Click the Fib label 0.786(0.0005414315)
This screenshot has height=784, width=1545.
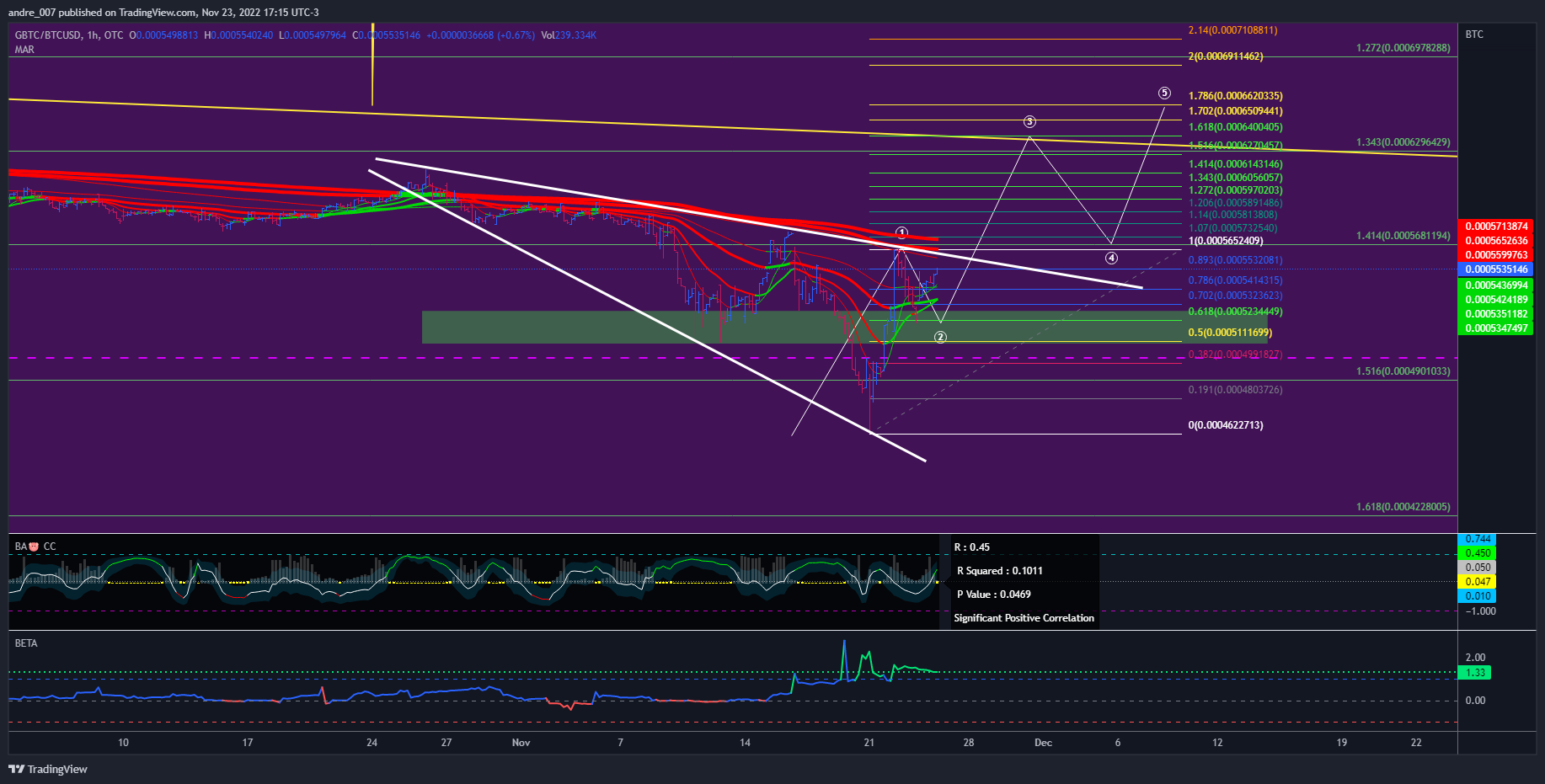(x=1235, y=280)
